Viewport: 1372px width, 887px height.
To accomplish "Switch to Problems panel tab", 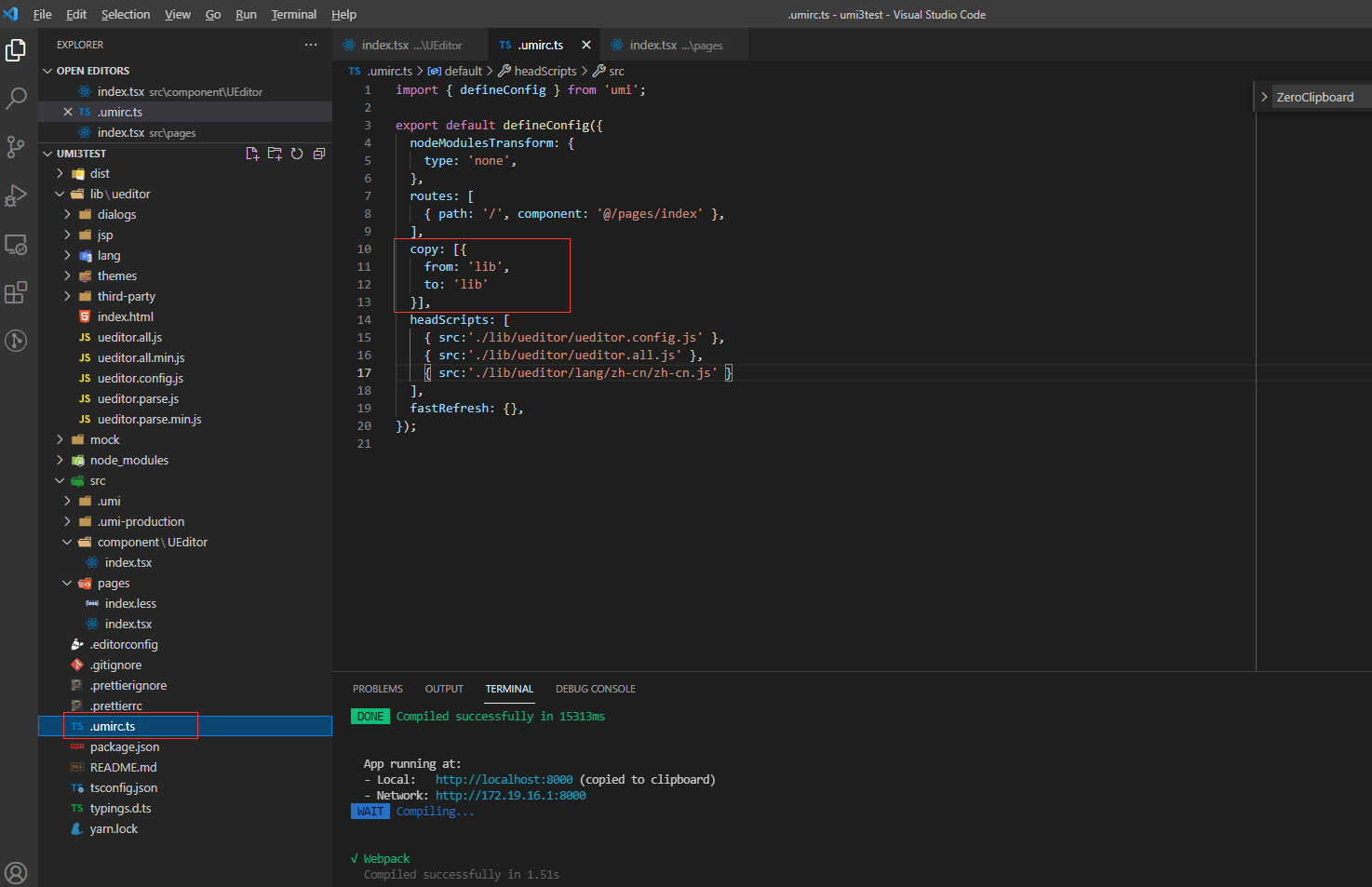I will click(x=378, y=689).
